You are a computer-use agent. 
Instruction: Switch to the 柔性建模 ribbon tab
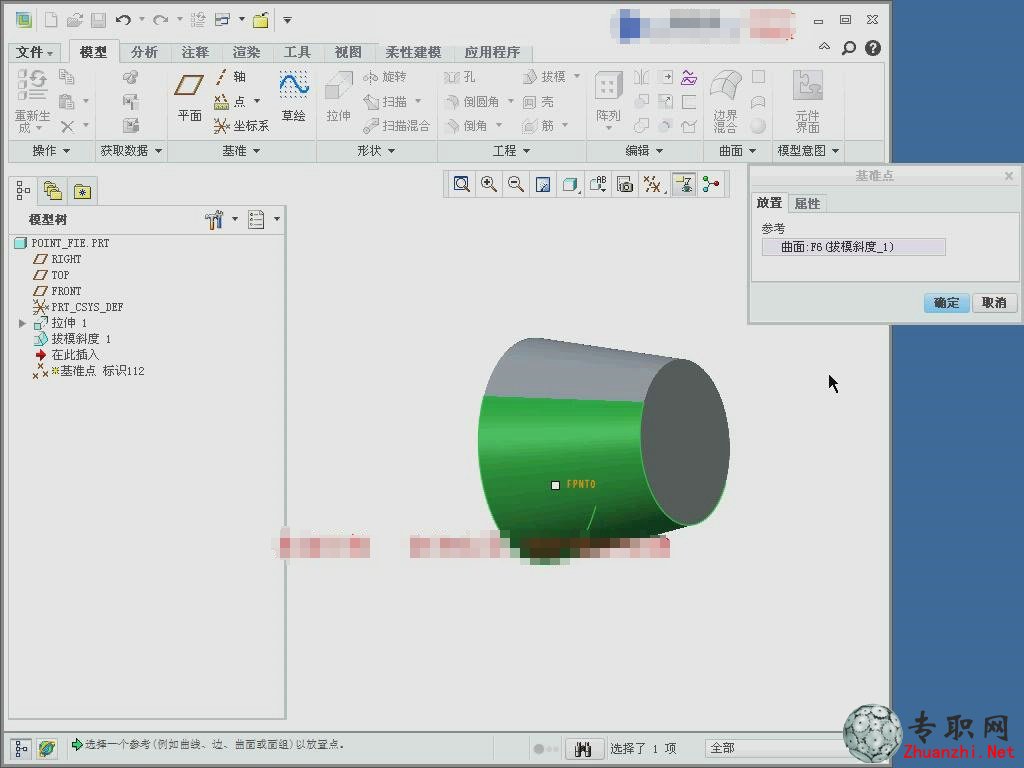413,52
